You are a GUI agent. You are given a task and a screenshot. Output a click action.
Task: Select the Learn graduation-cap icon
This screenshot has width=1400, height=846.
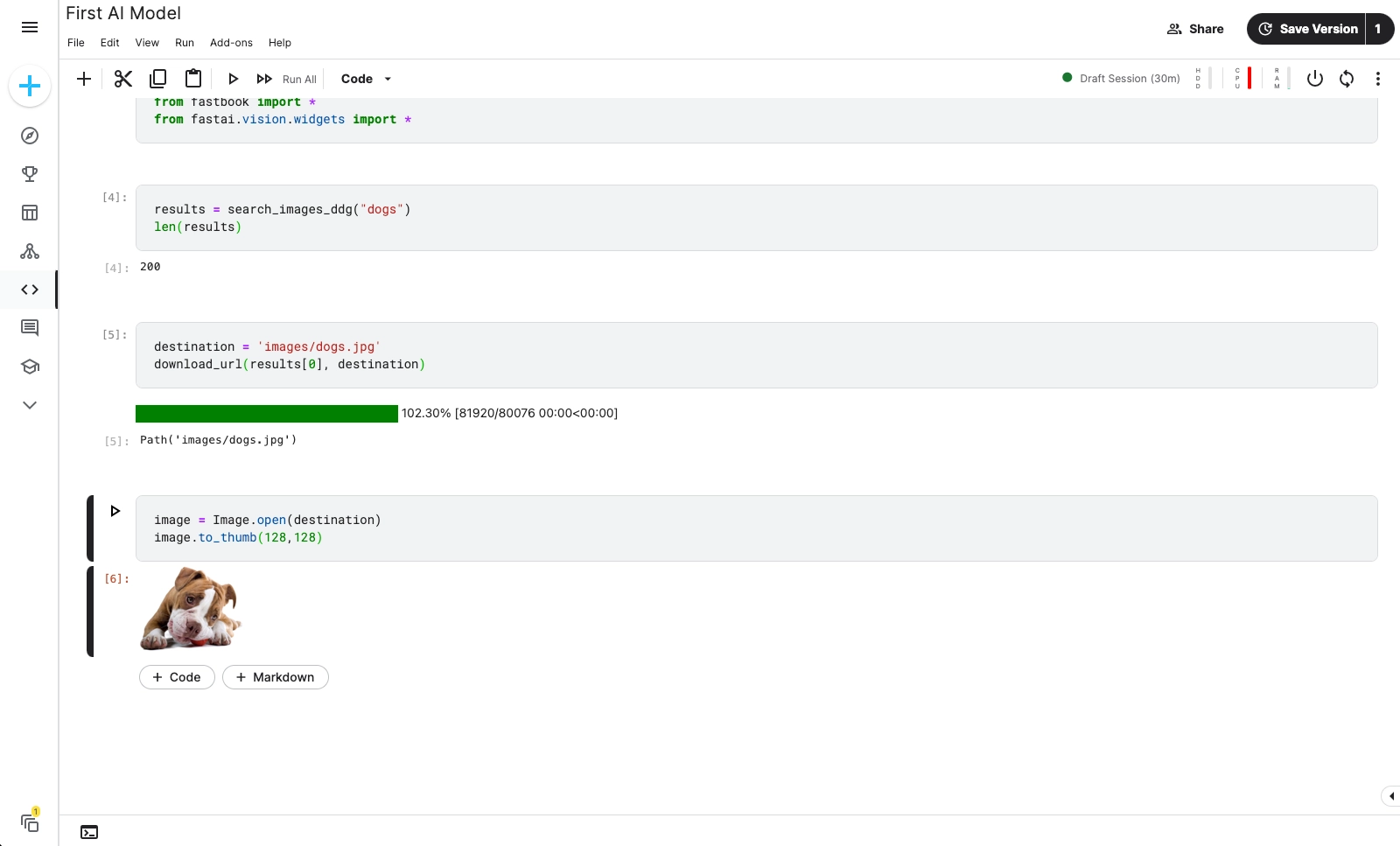30,367
